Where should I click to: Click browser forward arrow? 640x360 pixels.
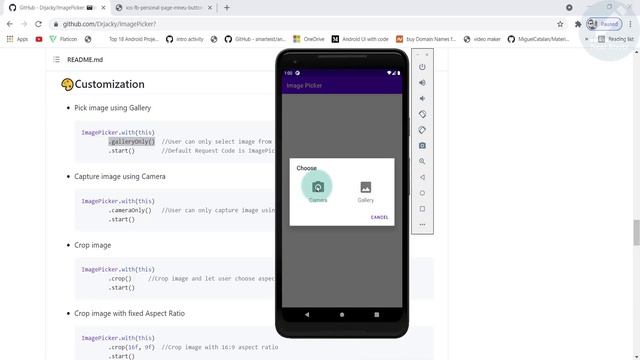point(24,24)
